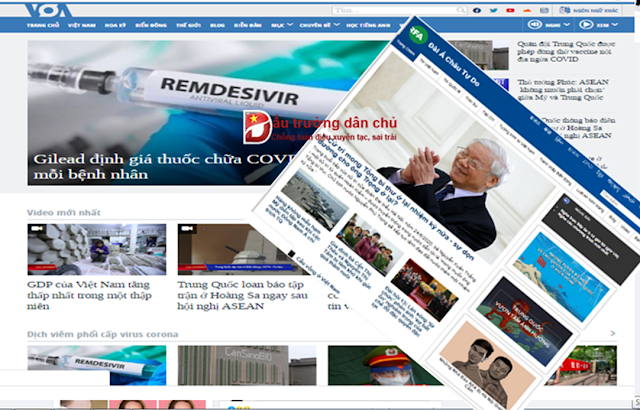
Task: Expand the Chuyên đề dropdown
Action: [x=316, y=23]
